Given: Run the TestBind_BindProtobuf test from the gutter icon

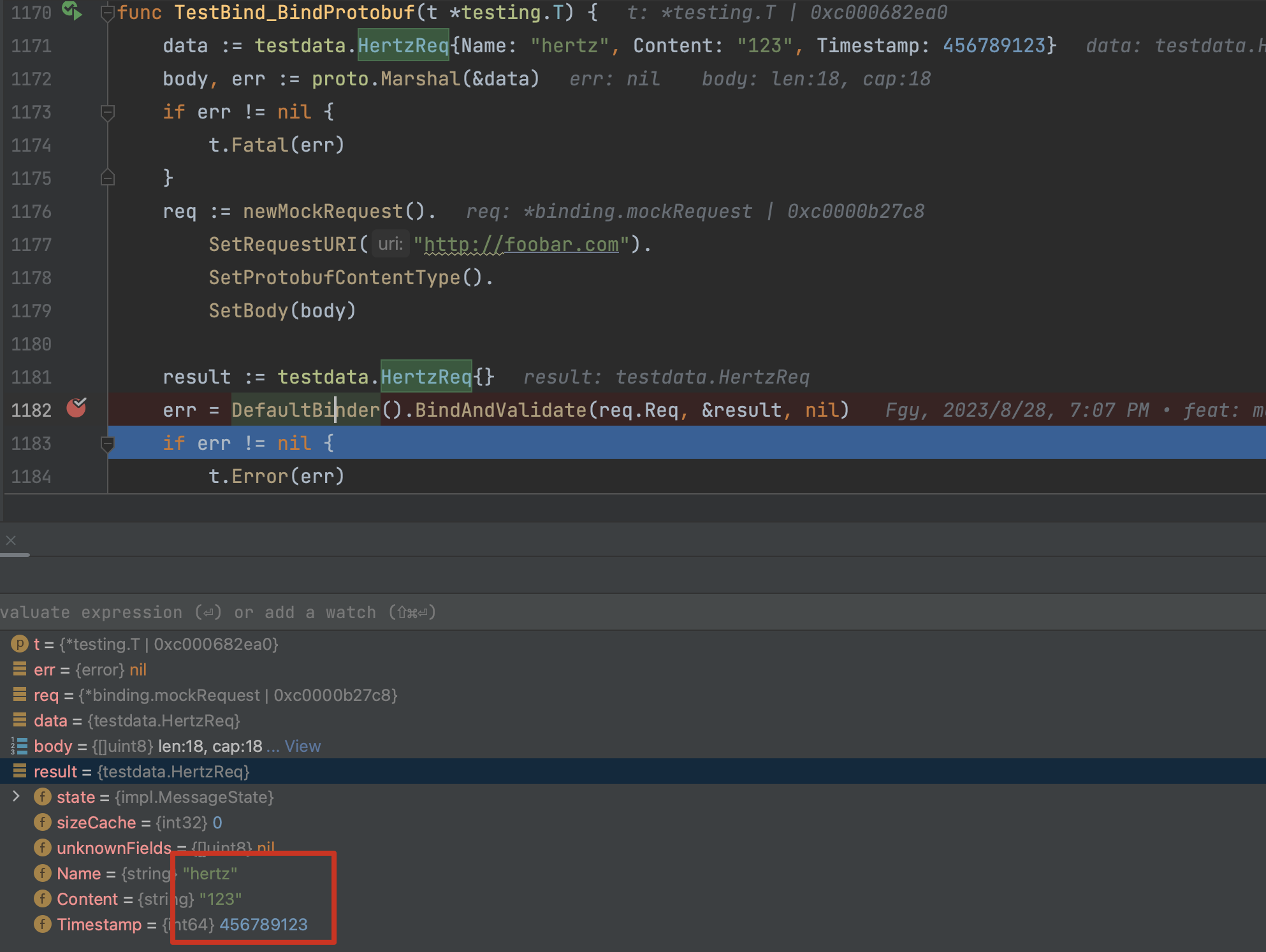Looking at the screenshot, I should (71, 11).
